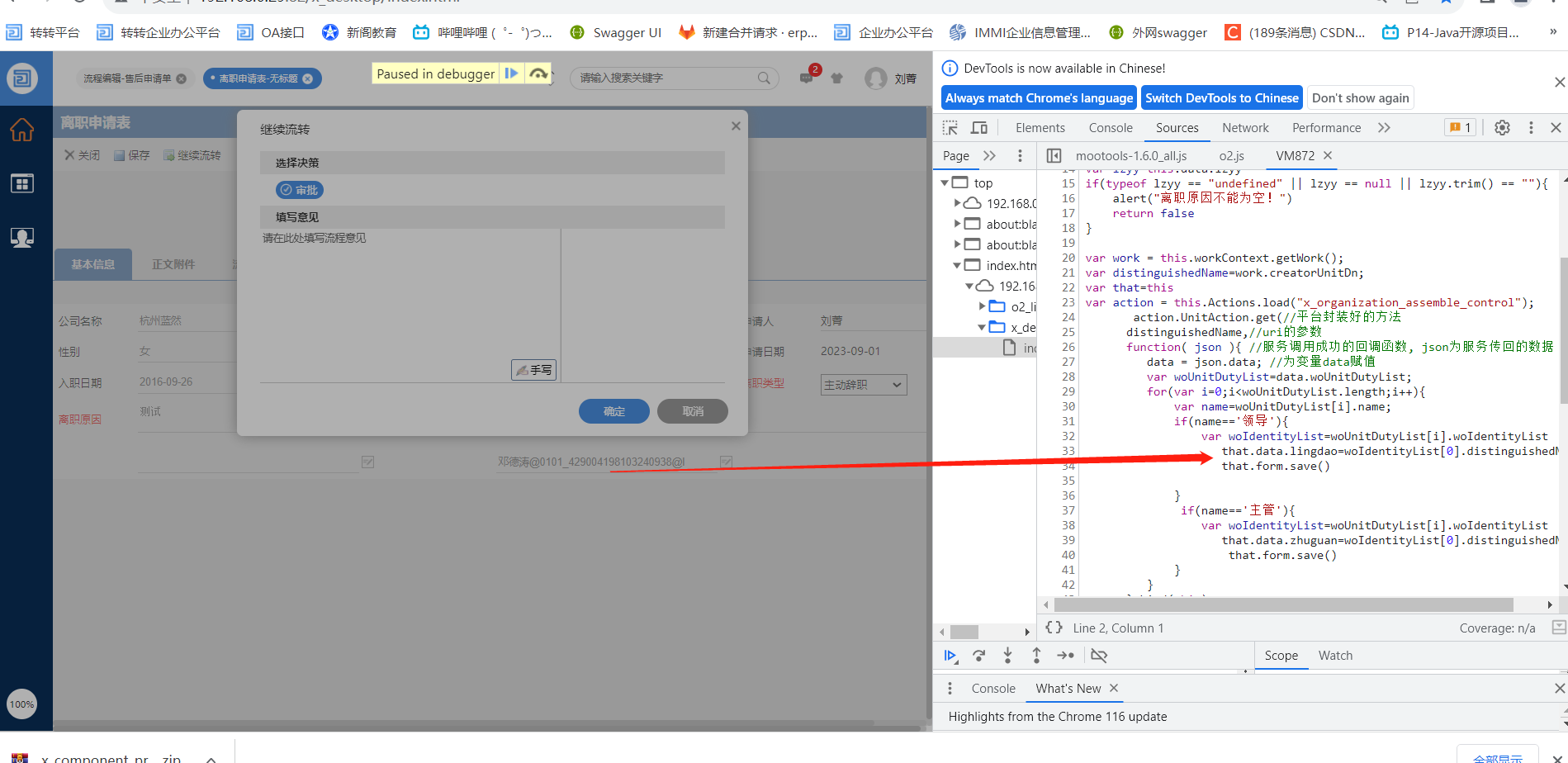Click Switch DevTools to Chinese
Viewport: 1568px width, 763px height.
click(1221, 98)
